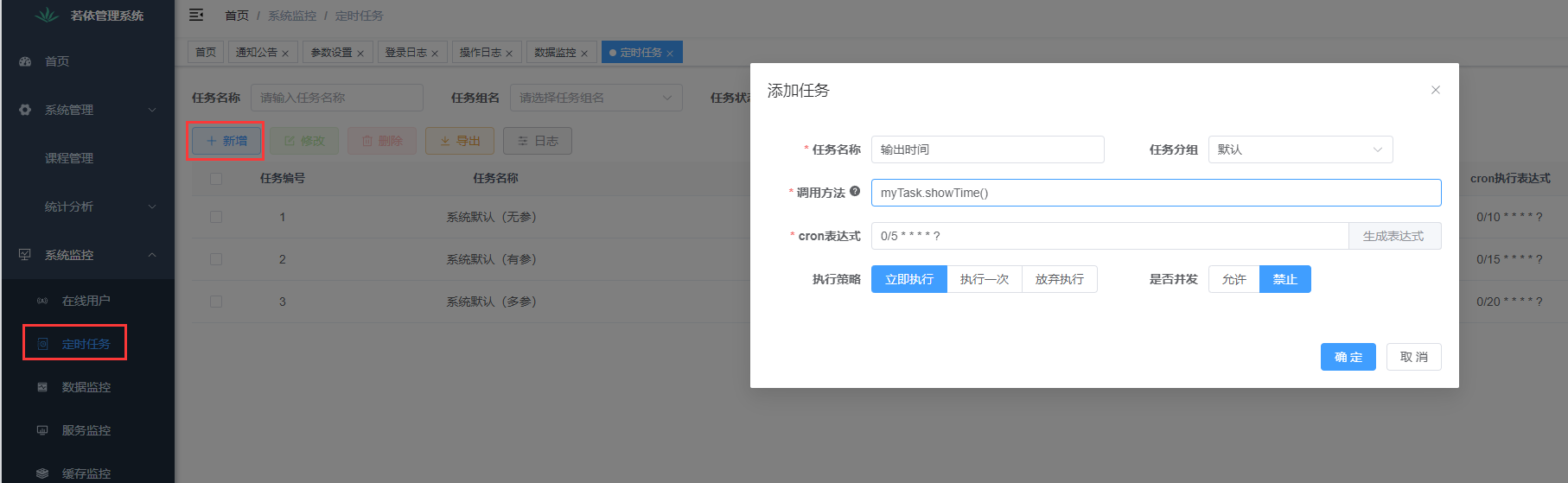Click 首页 in the breadcrumb
This screenshot has height=483, width=1568.
coord(237,16)
